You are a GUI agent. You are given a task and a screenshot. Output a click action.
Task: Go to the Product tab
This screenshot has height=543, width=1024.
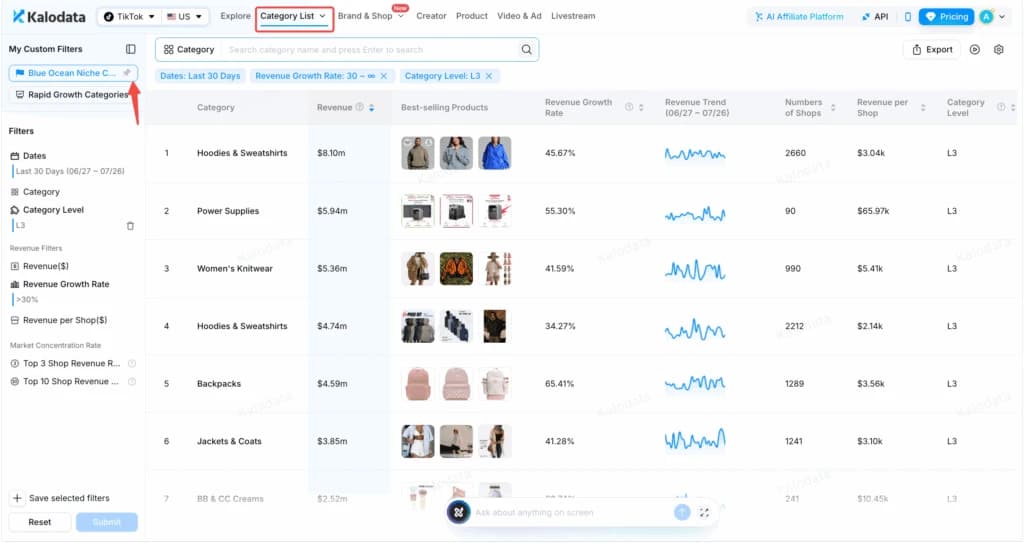point(472,16)
